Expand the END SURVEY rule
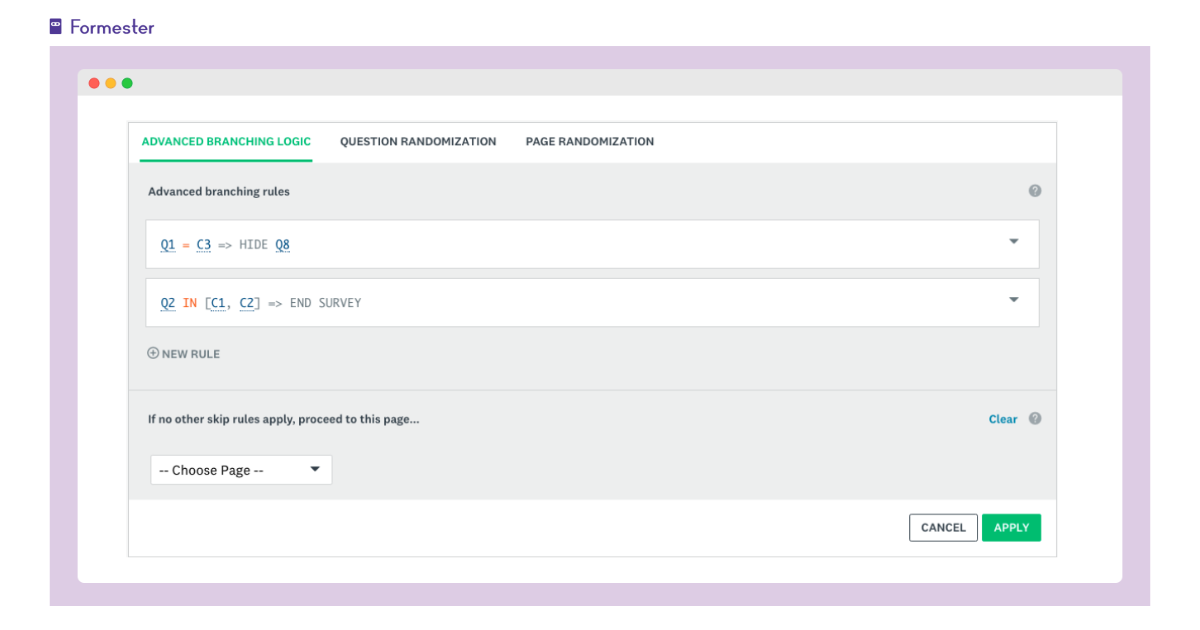The image size is (1200, 630). click(x=1013, y=301)
